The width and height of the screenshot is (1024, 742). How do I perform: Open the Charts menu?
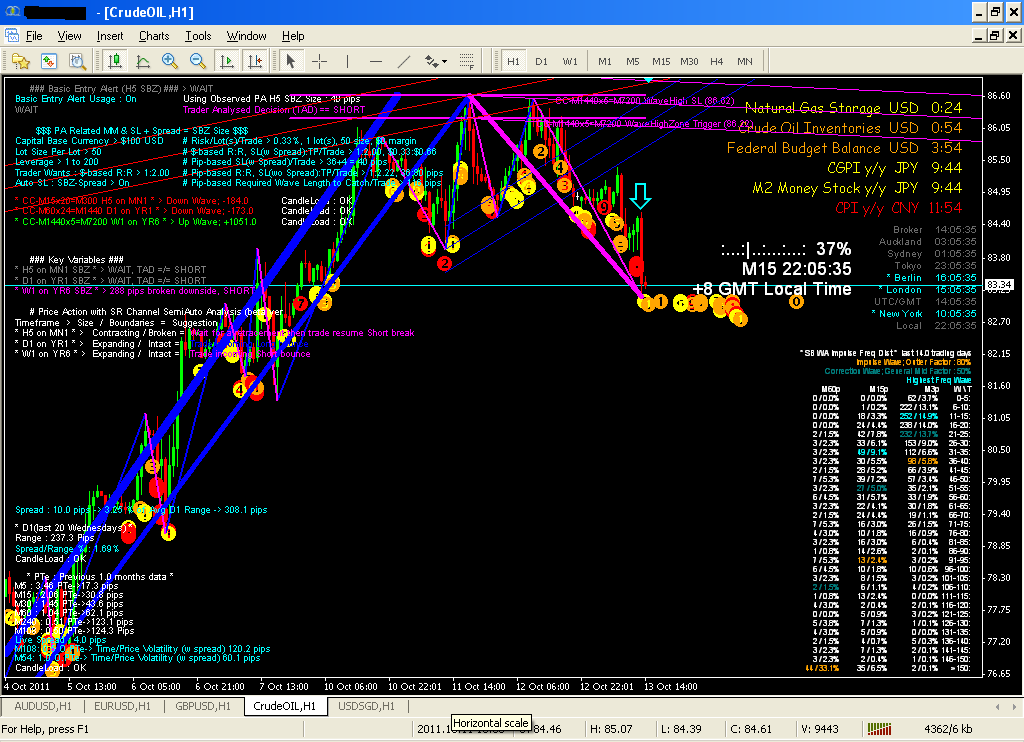click(154, 35)
